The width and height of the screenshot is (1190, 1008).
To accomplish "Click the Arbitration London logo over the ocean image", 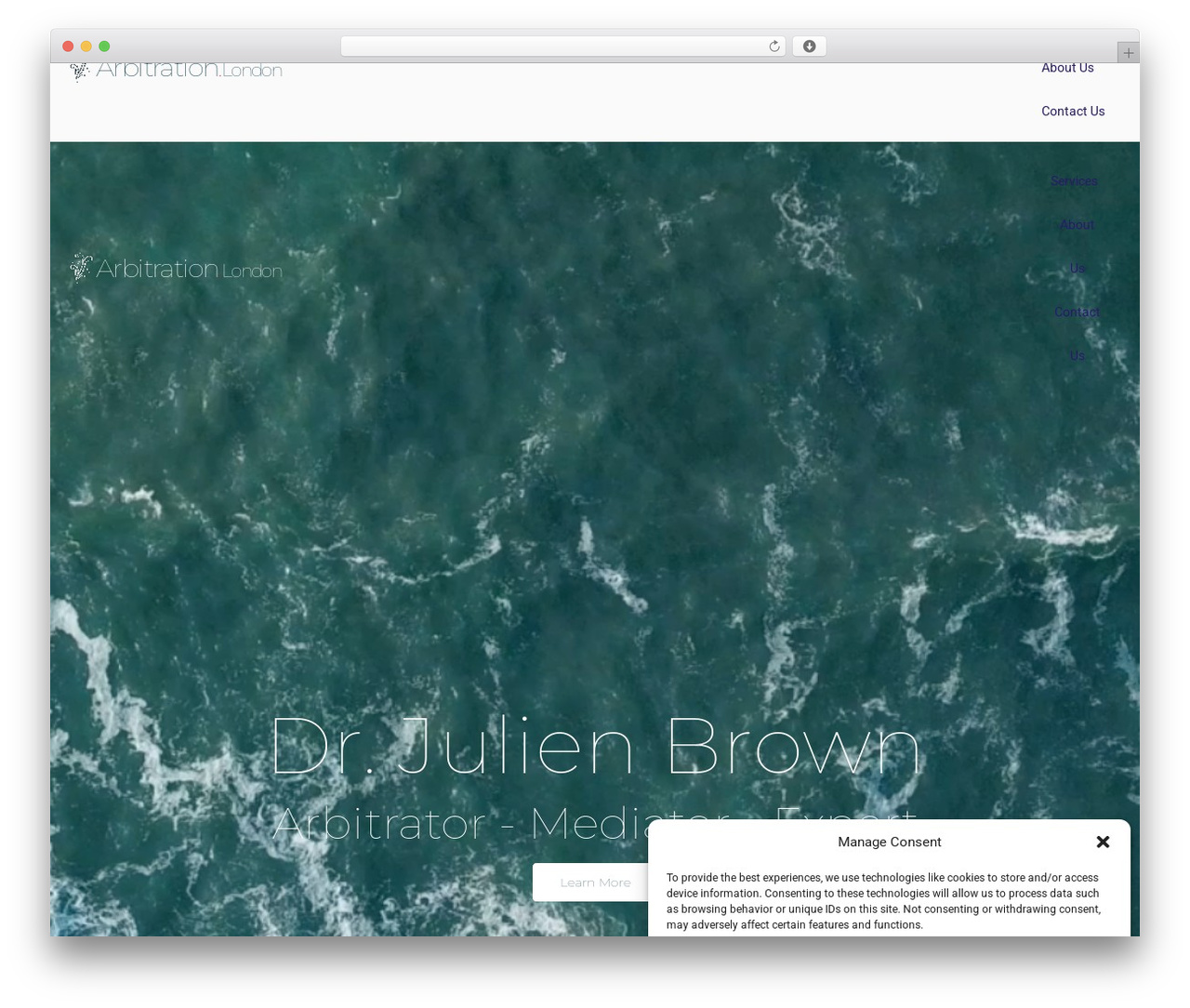I will point(176,268).
